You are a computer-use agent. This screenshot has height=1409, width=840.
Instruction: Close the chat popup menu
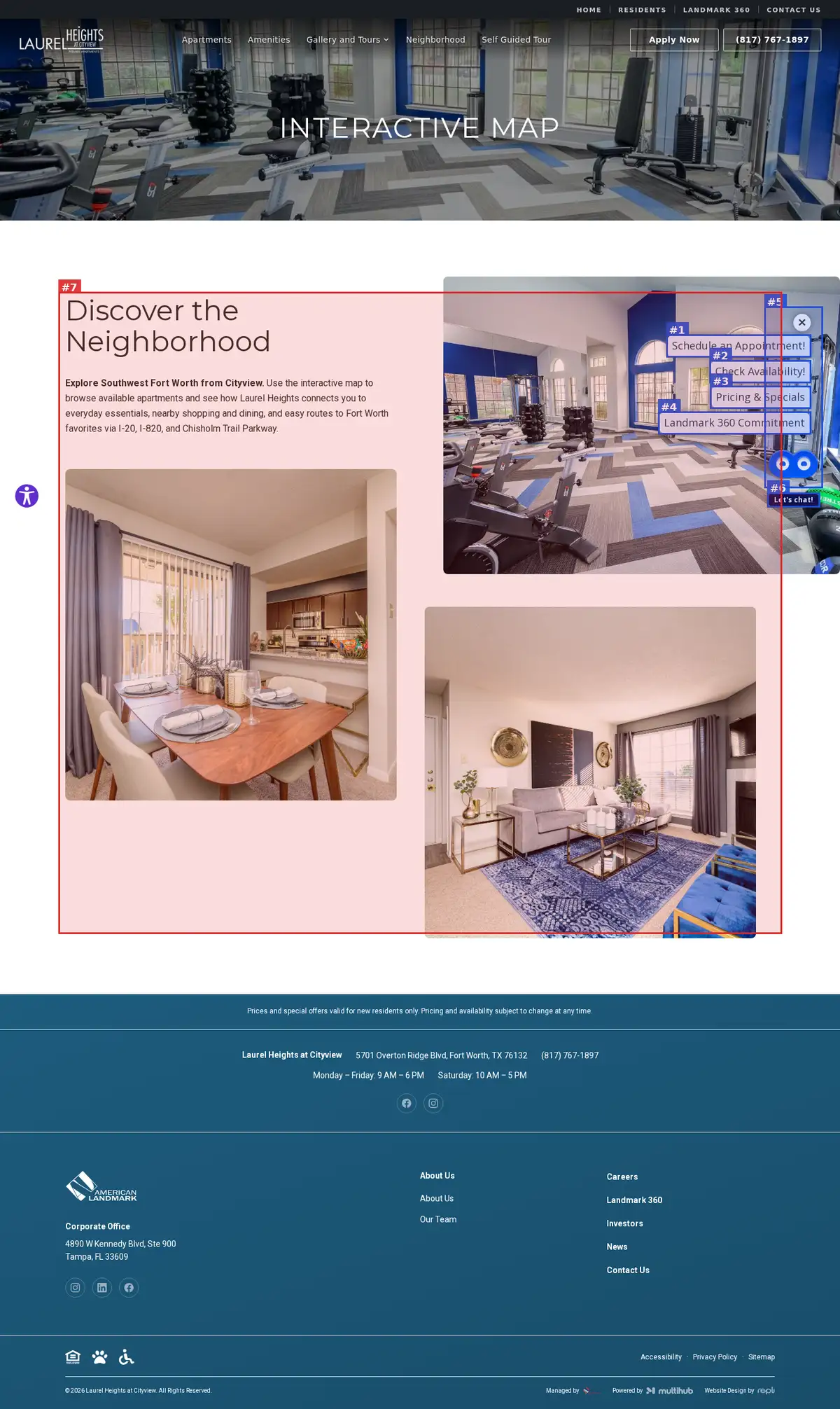802,322
